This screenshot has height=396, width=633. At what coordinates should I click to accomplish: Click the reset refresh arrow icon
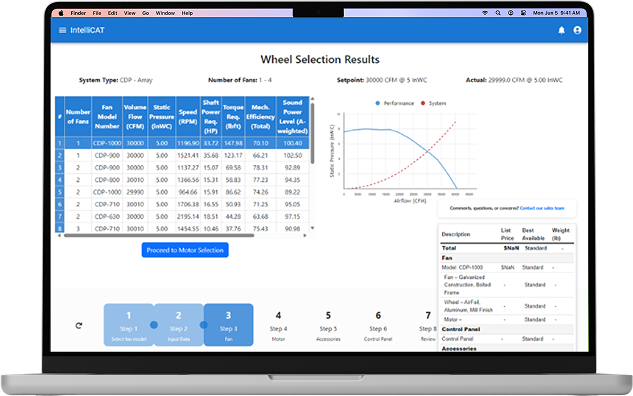[79, 325]
